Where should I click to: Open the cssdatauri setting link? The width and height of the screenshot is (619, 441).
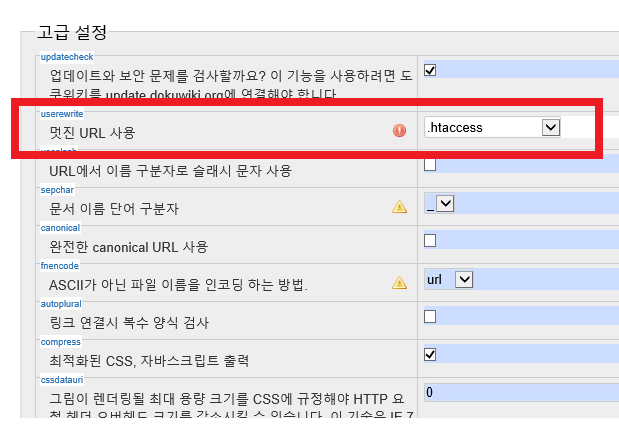62,380
